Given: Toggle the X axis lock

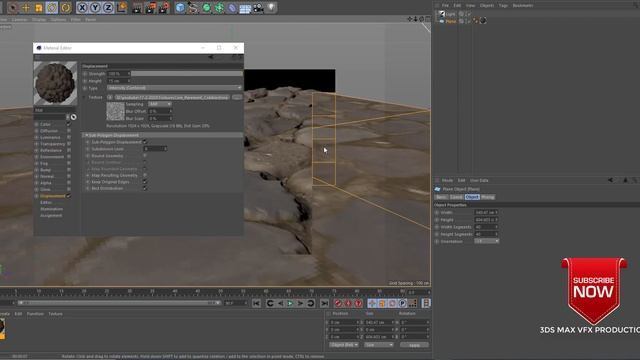Looking at the screenshot, I should [82, 7].
